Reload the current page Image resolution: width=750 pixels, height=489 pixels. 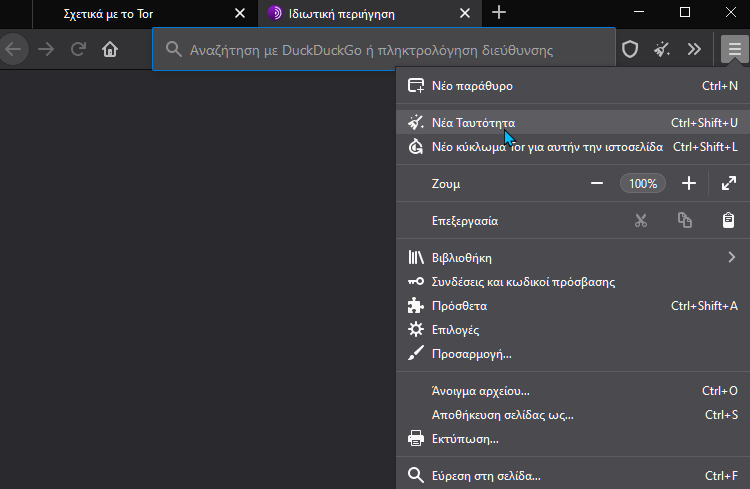(78, 49)
